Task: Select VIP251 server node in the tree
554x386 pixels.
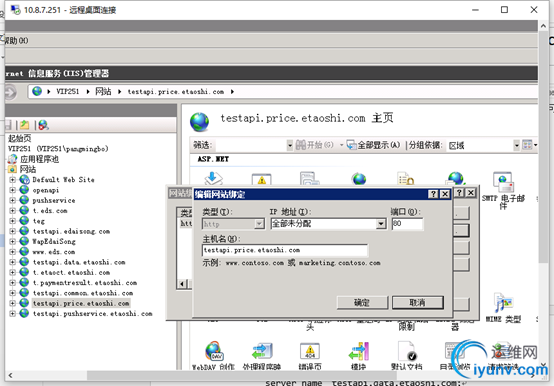Action: (x=58, y=149)
